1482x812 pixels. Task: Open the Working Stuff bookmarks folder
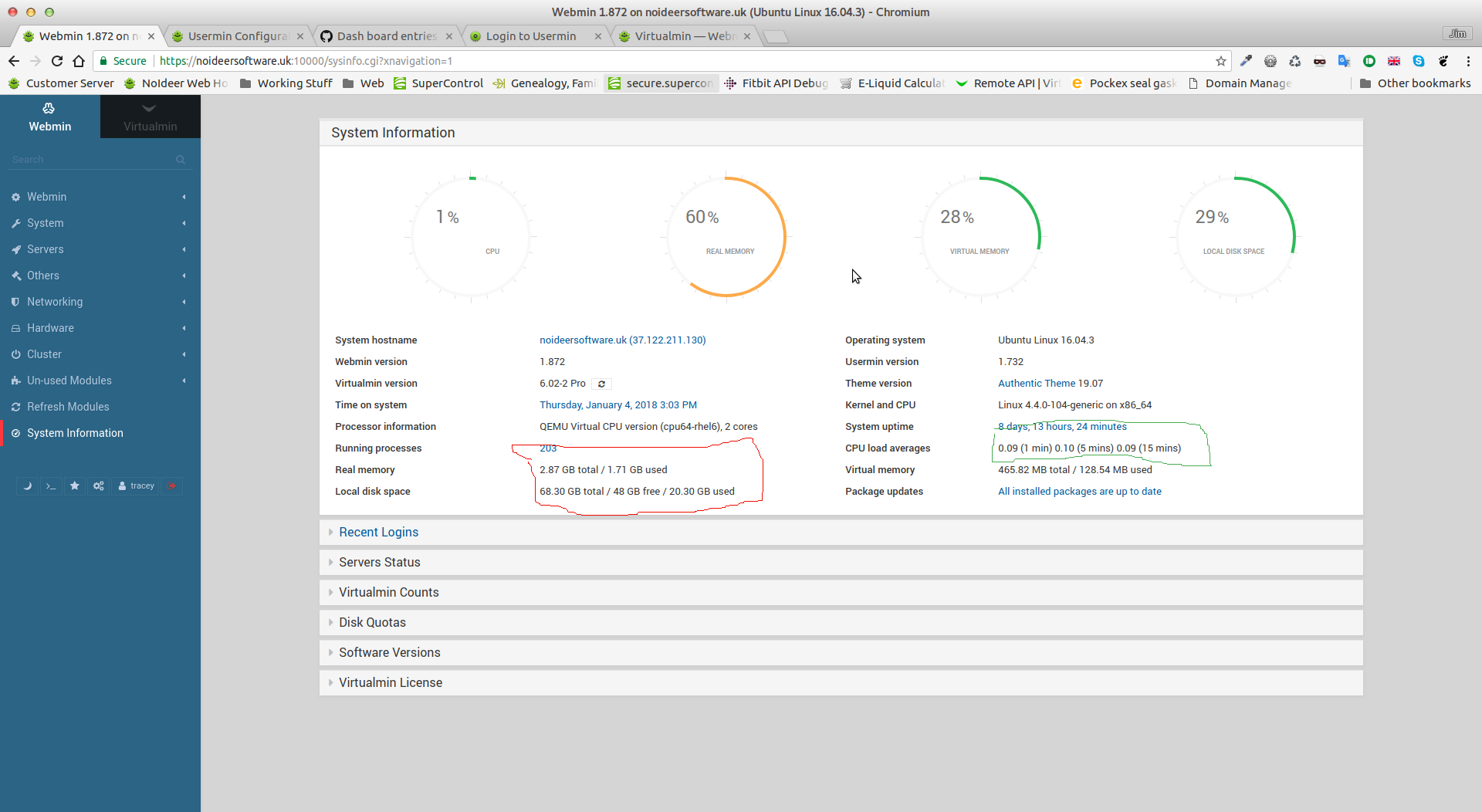(x=286, y=83)
